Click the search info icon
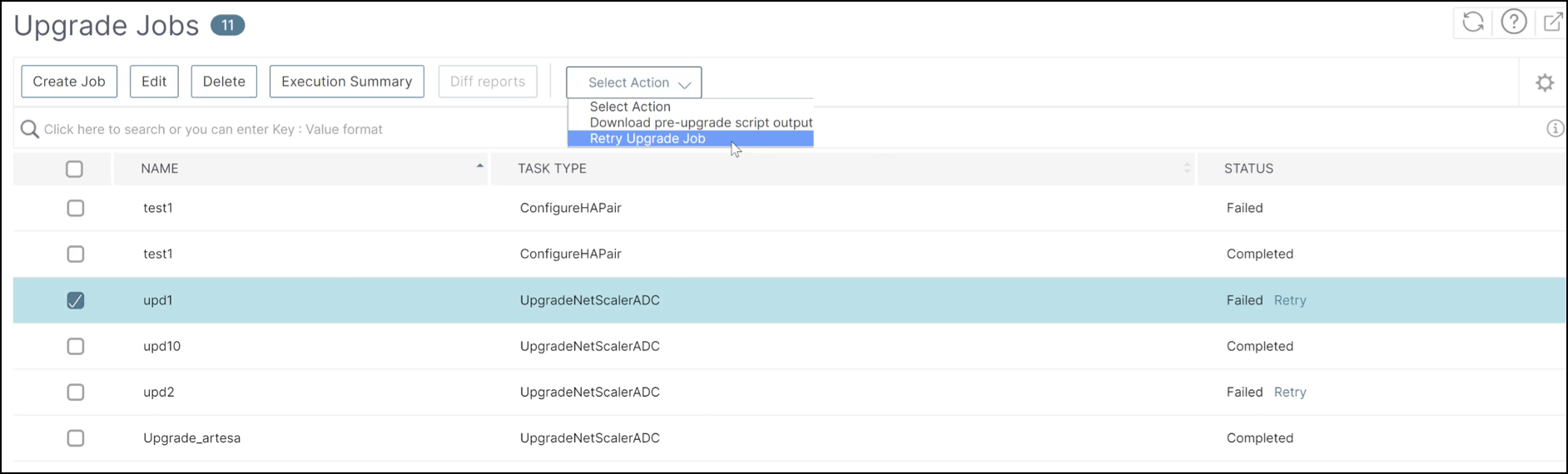1568x474 pixels. pyautogui.click(x=1555, y=129)
